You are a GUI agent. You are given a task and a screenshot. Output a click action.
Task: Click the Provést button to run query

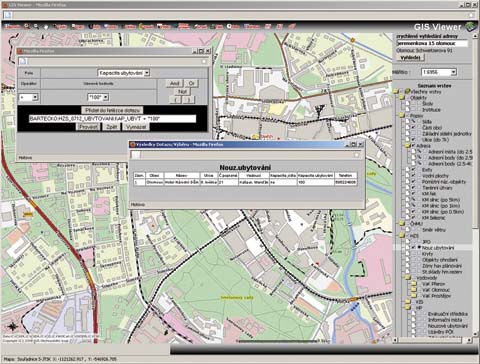click(x=88, y=127)
